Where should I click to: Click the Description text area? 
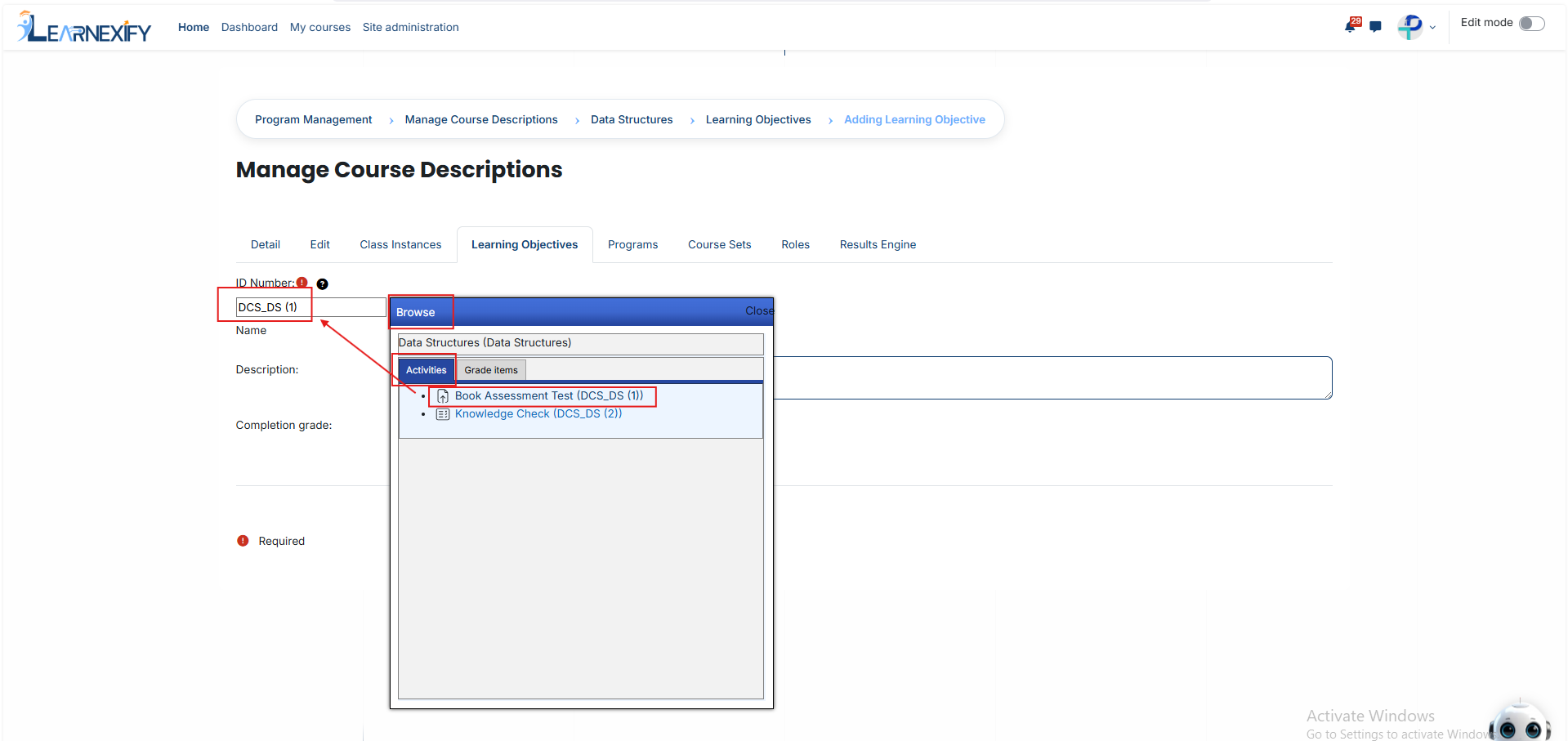[x=1052, y=378]
